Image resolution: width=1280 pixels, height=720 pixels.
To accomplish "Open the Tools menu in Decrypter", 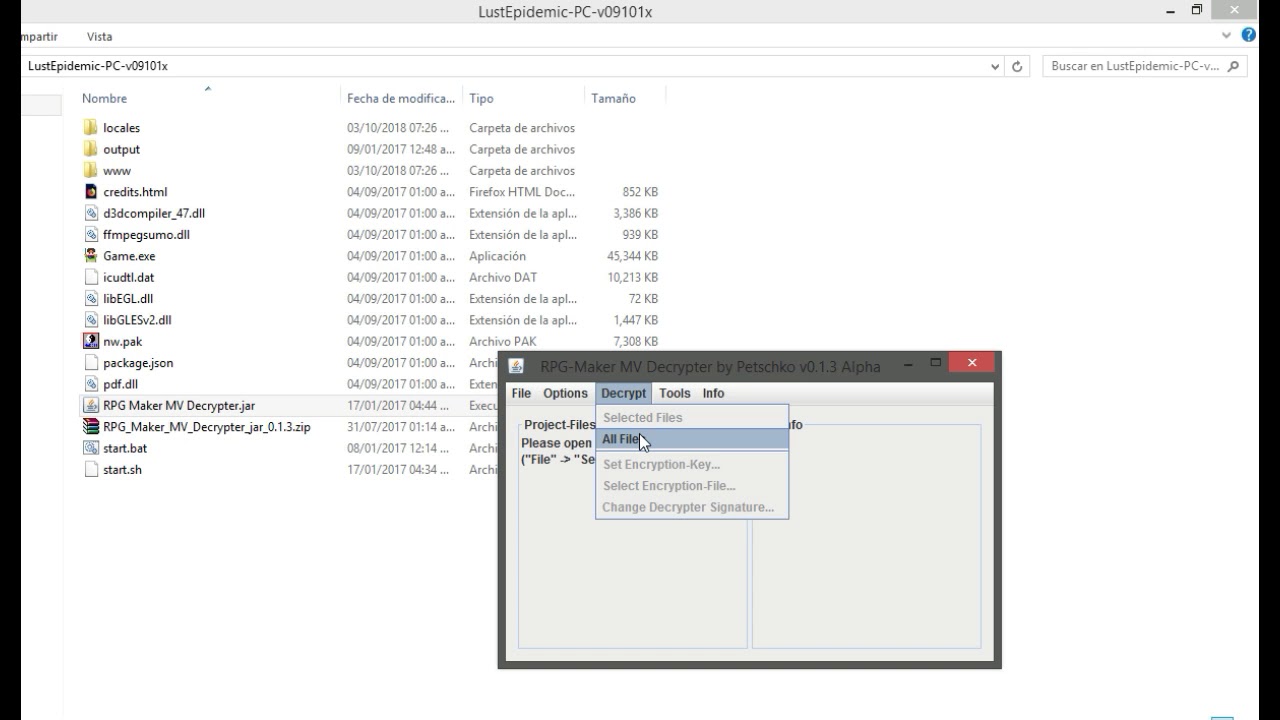I will tap(675, 393).
